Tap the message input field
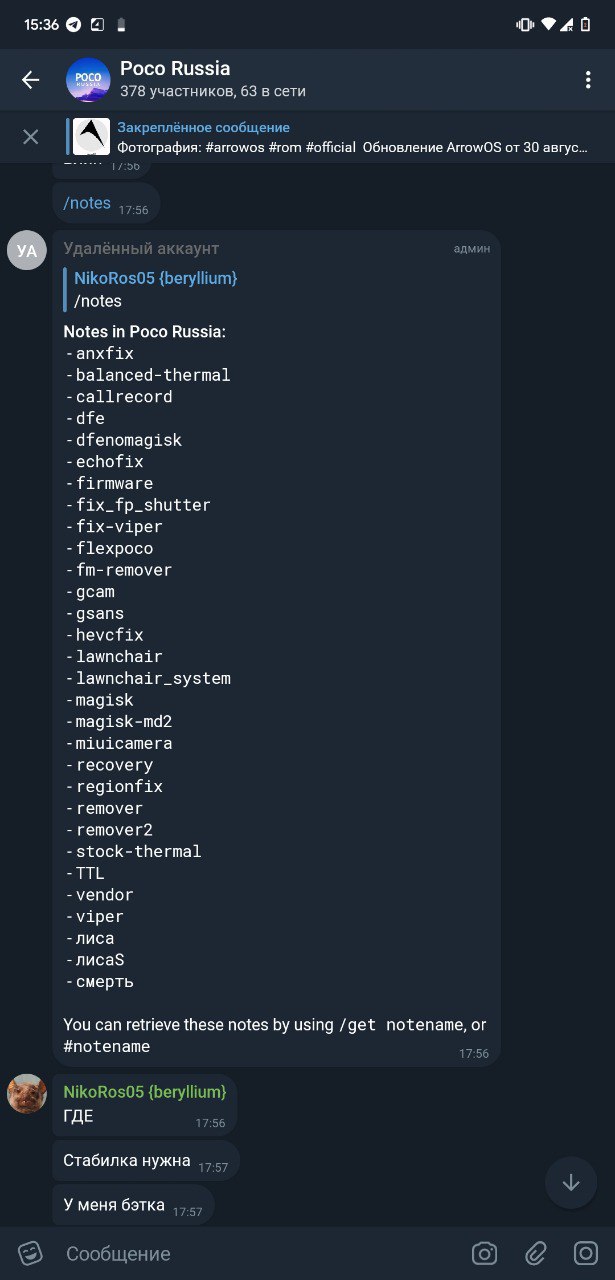The height and width of the screenshot is (1280, 615). pyautogui.click(x=260, y=1253)
